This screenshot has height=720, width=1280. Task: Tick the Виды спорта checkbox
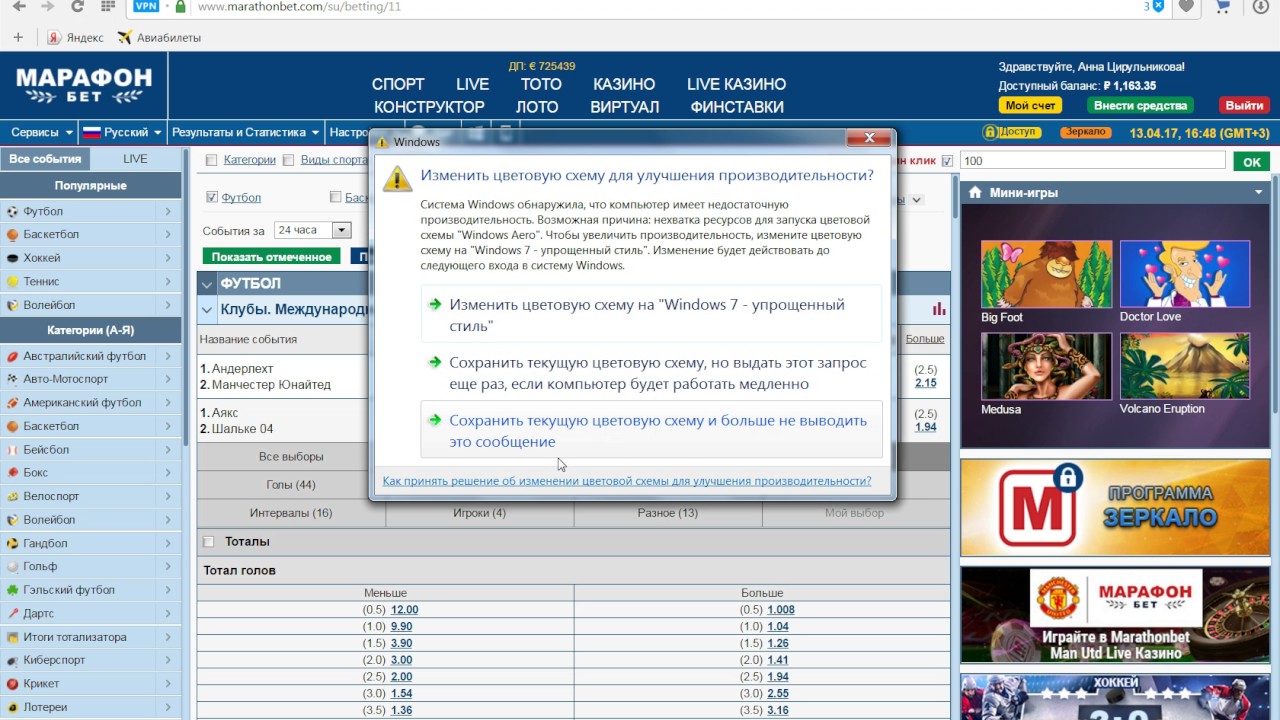click(288, 160)
